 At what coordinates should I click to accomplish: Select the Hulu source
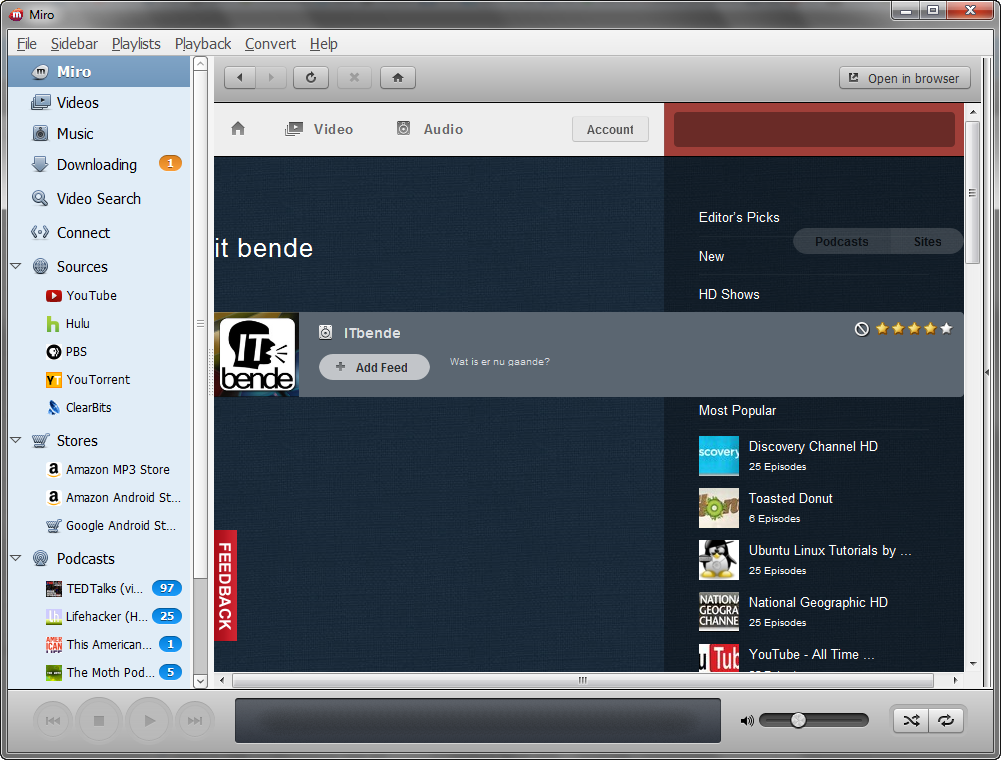pos(99,324)
